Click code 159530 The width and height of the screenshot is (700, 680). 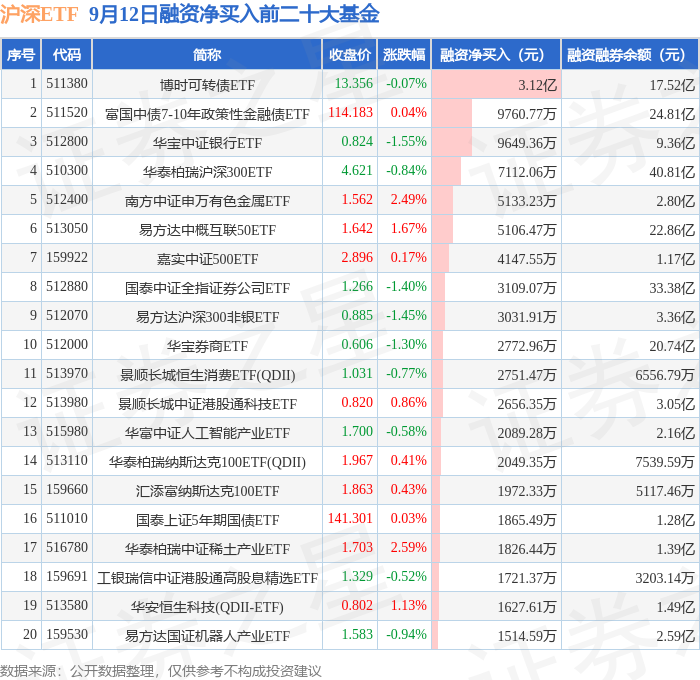(x=67, y=635)
